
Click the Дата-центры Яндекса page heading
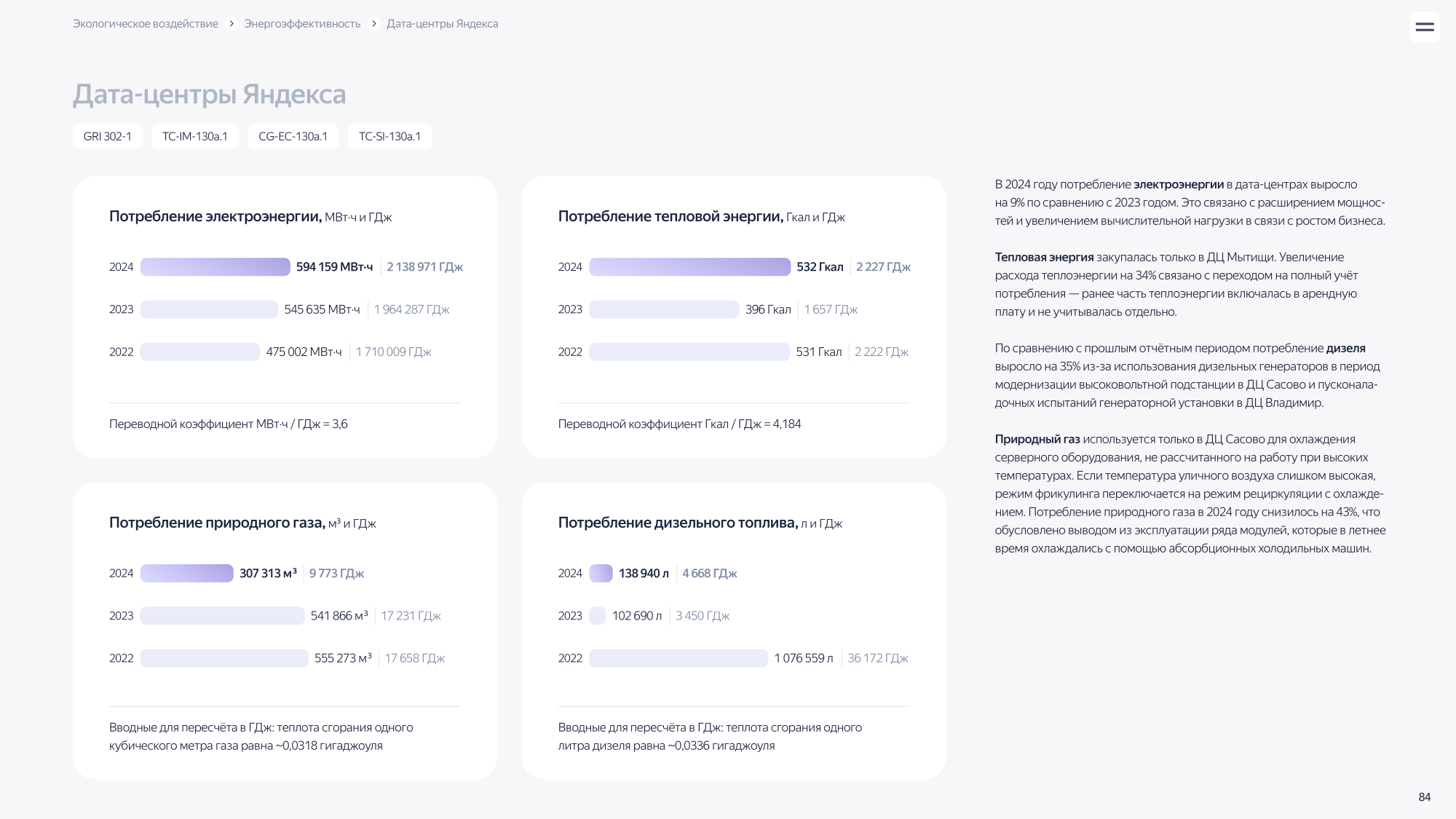[x=210, y=95]
